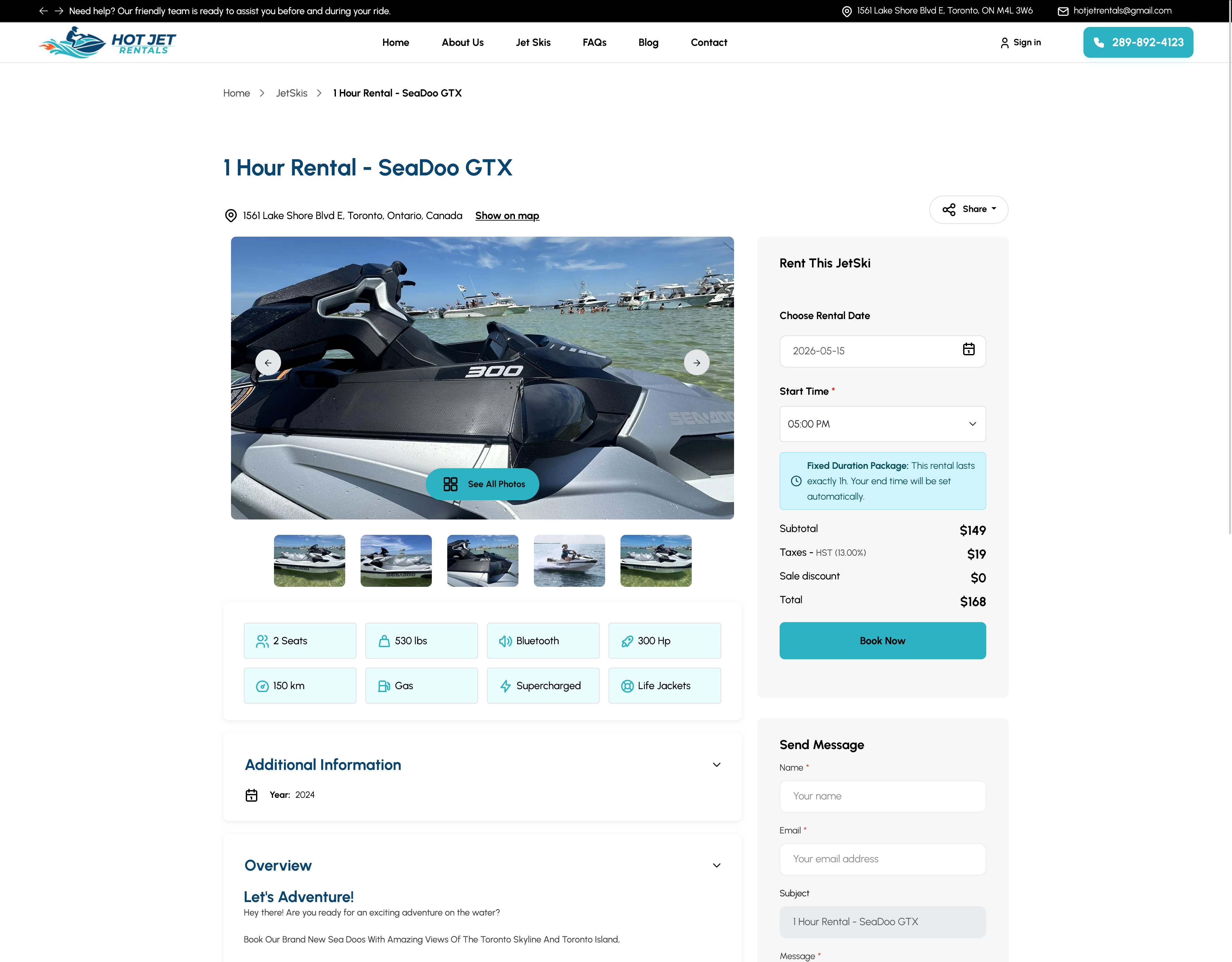Show next photo with right gallery arrow
The width and height of the screenshot is (1232, 962).
697,363
